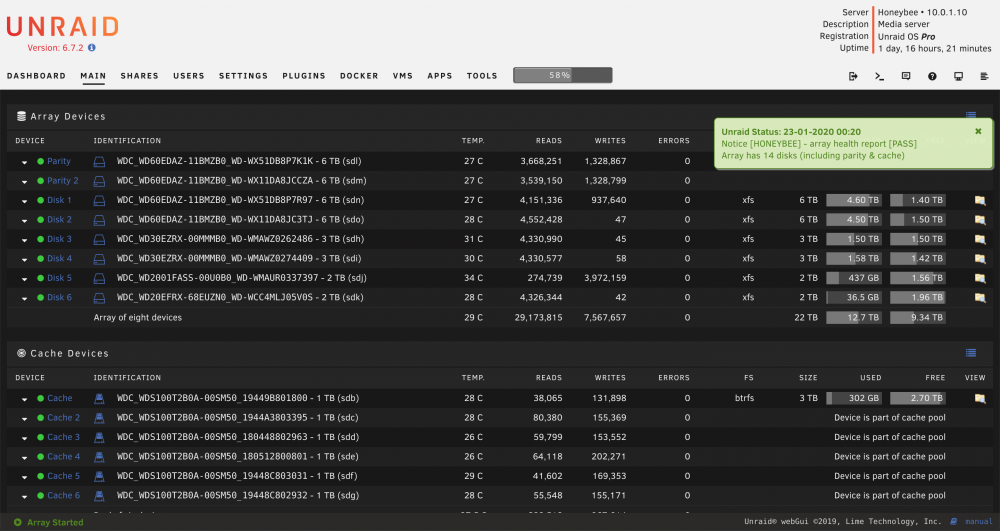Click the Cache free 2.70 TB bar
Screen dimensions: 1000x531
(x=918, y=398)
